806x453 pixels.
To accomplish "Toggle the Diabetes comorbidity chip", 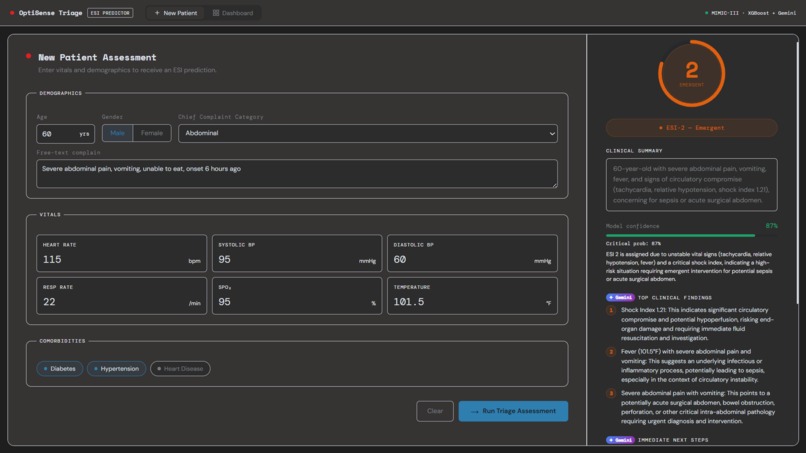I will [x=60, y=369].
